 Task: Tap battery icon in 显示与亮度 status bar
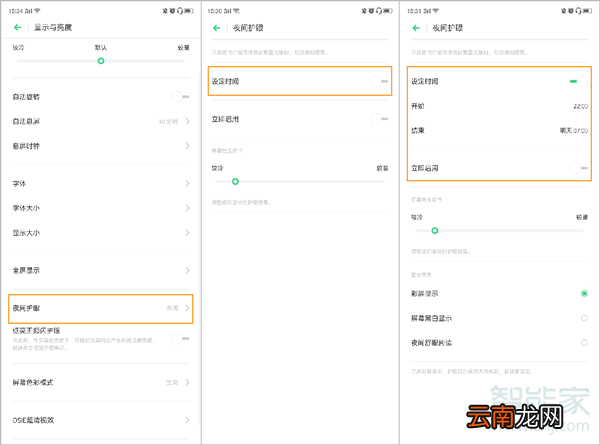pos(189,11)
